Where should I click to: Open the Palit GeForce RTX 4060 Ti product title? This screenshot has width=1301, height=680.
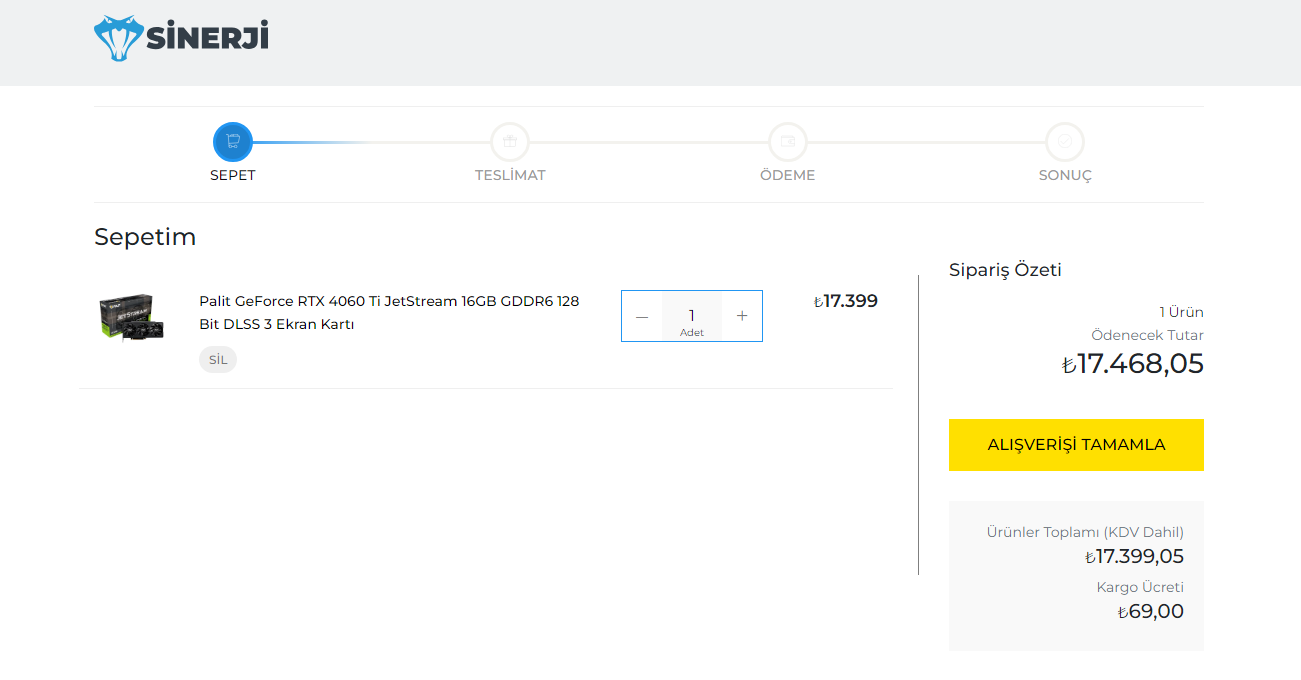[x=389, y=313]
